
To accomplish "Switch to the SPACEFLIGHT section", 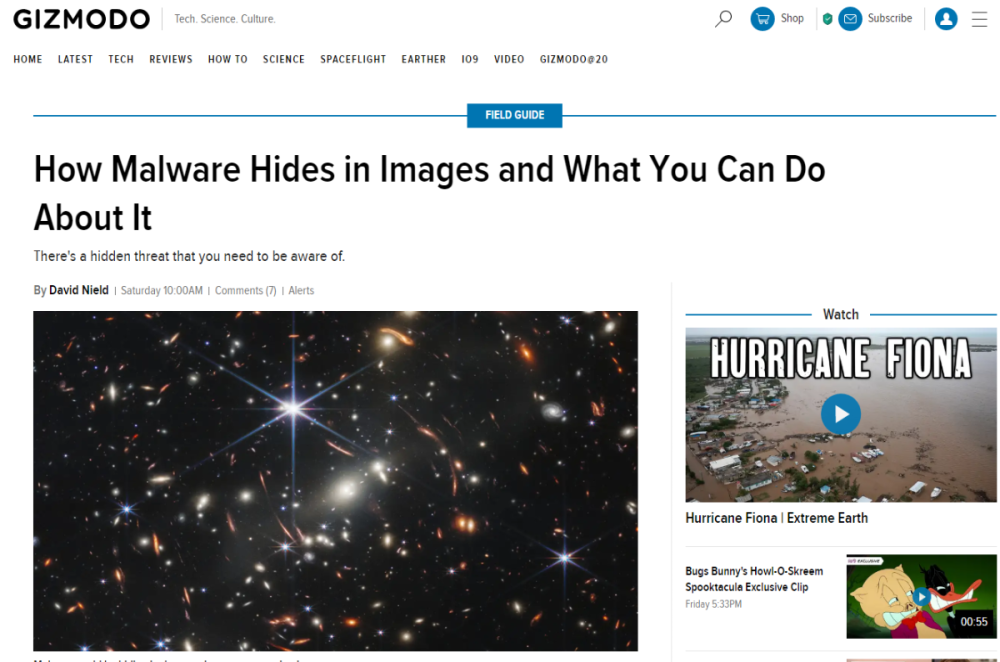I will [353, 59].
